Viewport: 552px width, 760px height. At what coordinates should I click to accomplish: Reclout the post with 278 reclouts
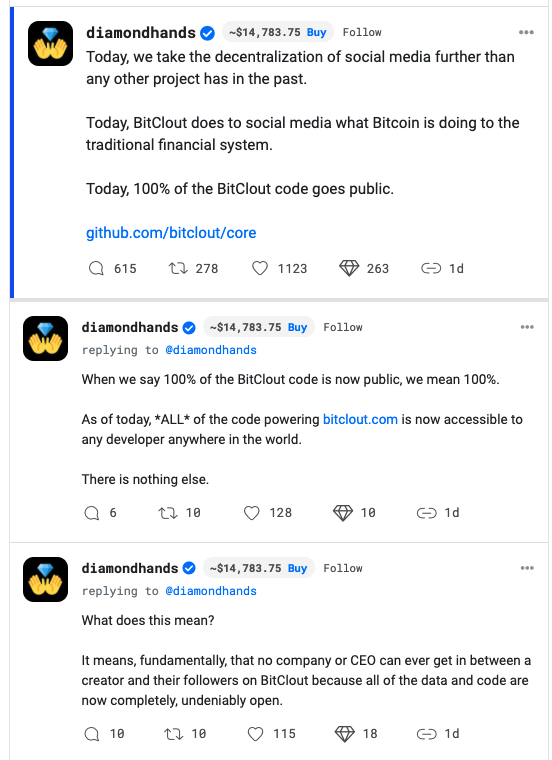tap(178, 268)
